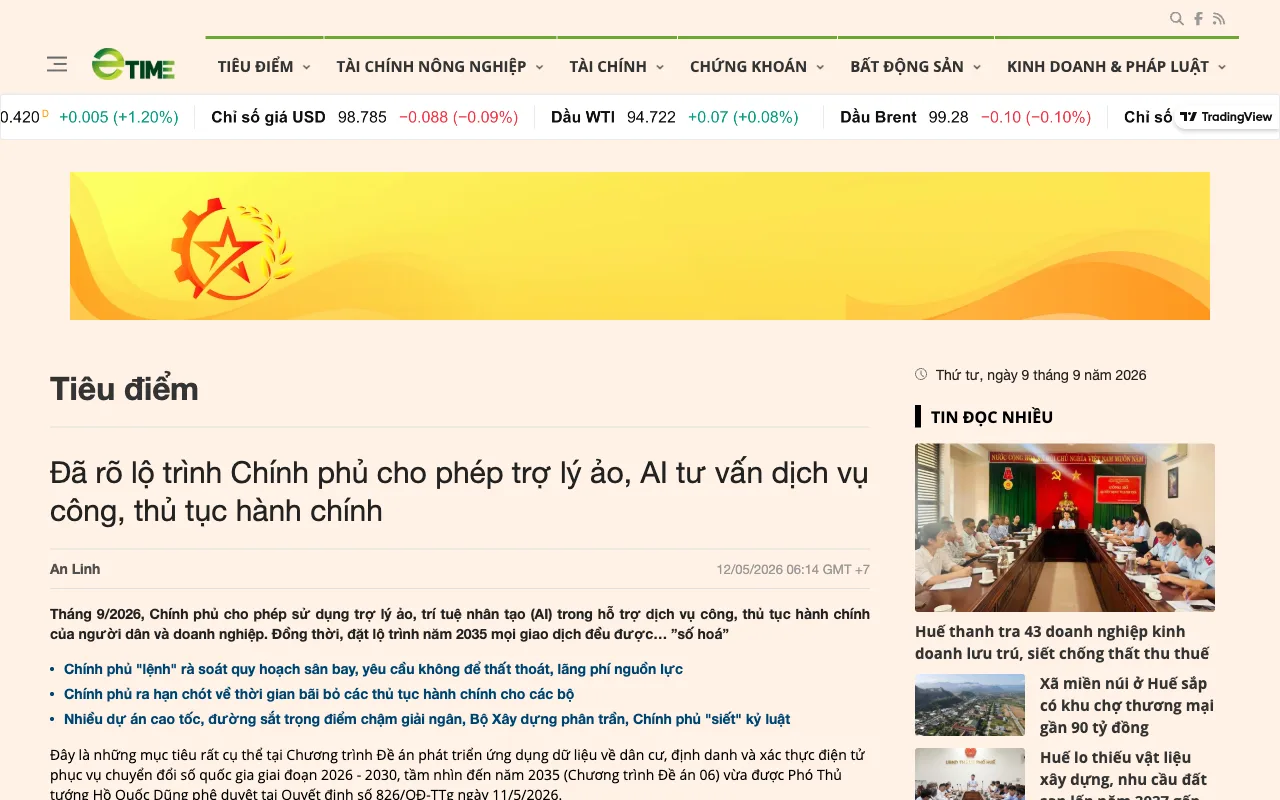The image size is (1280, 800).
Task: Open meeting room photo thumbnail in Tin đọc nhiều
Action: coord(1065,527)
